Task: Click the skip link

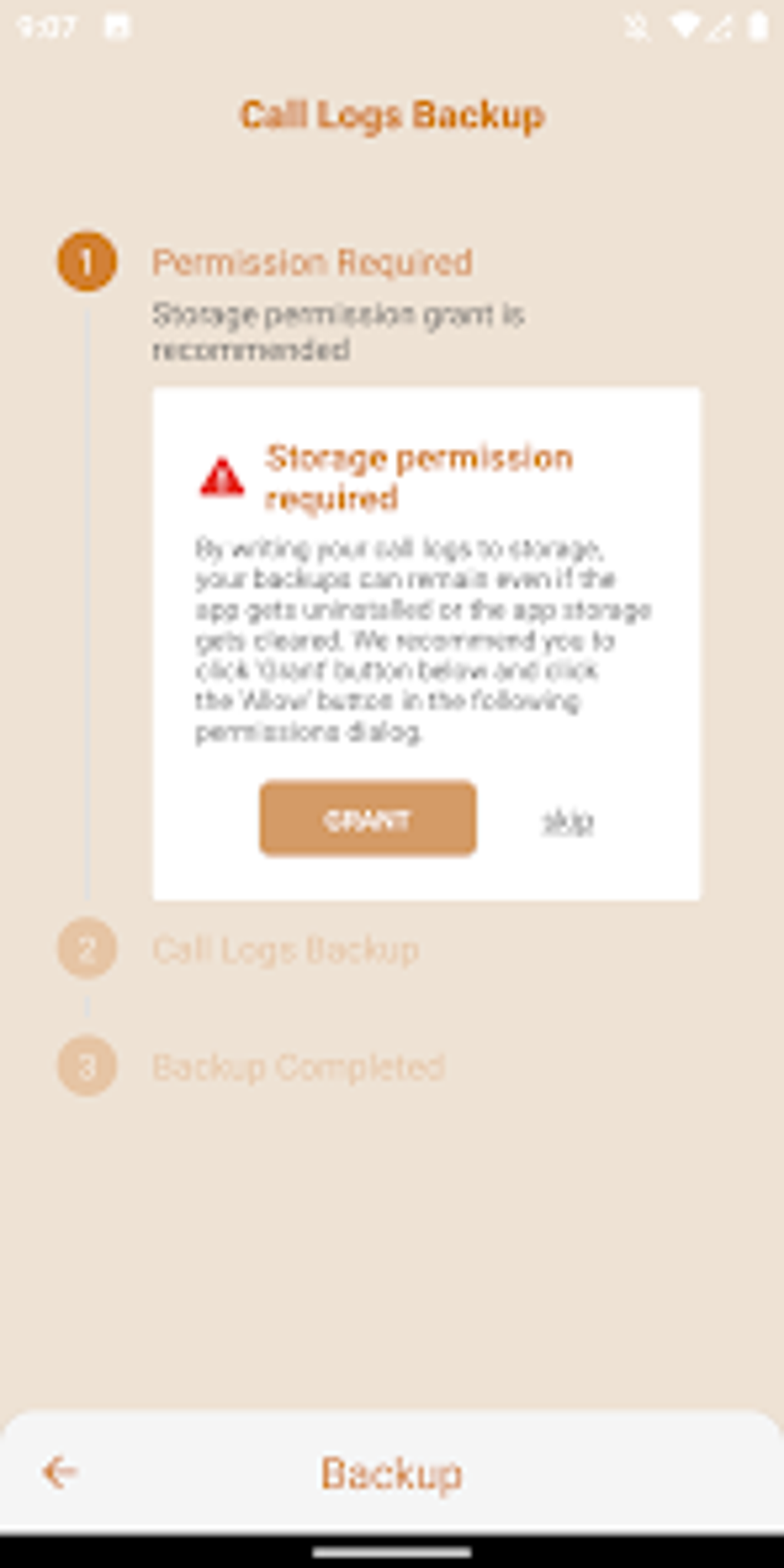Action: [567, 821]
